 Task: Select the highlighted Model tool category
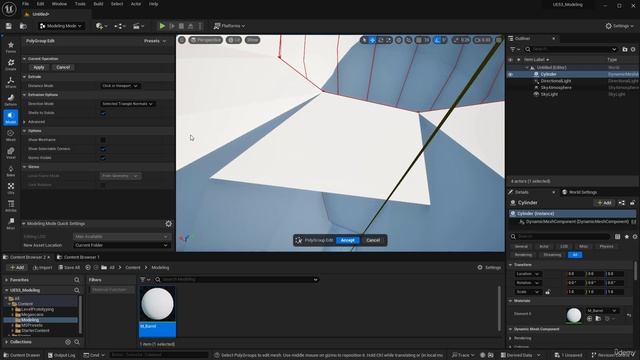coord(11,118)
